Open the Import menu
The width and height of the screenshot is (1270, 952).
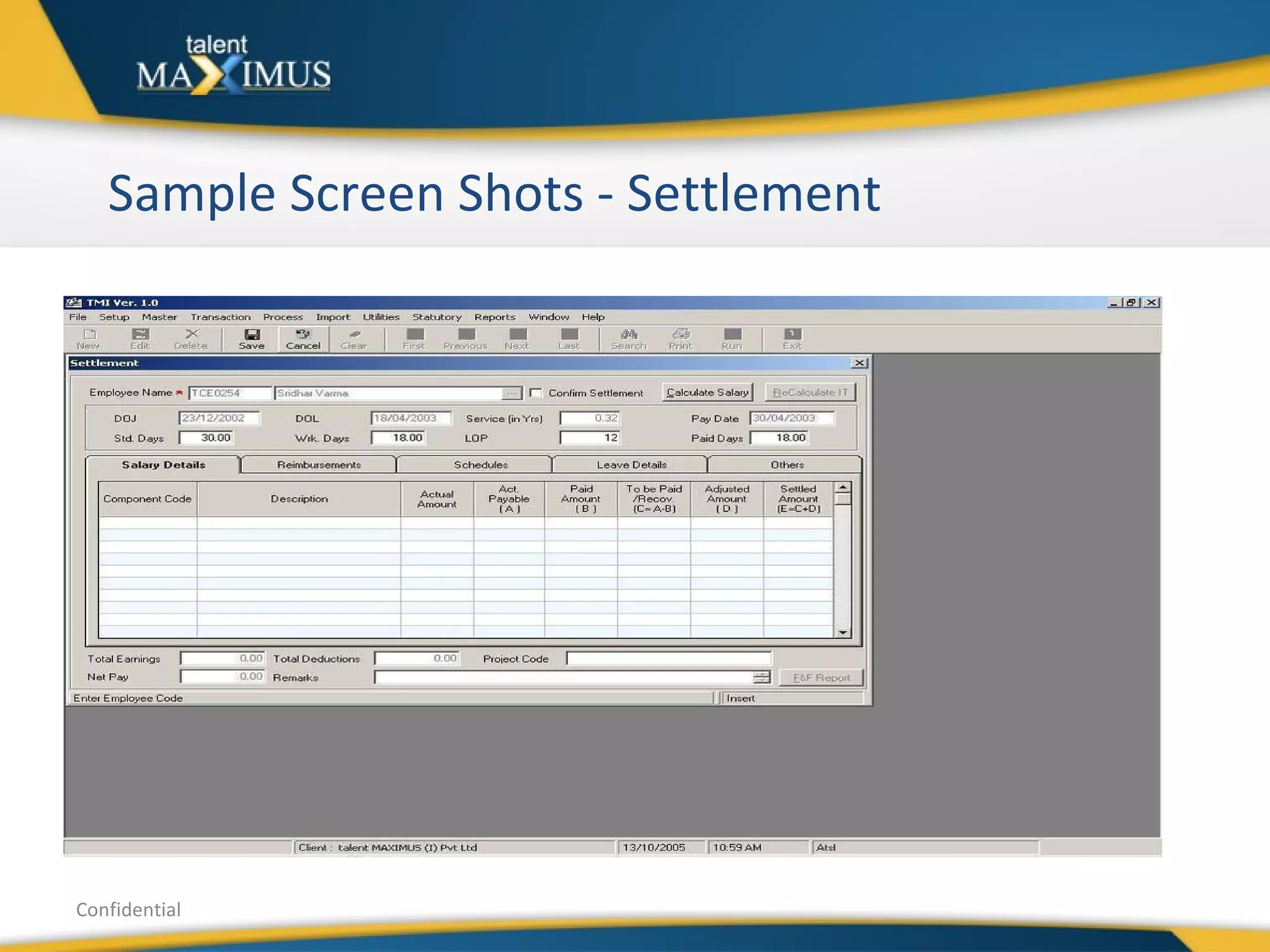point(333,317)
